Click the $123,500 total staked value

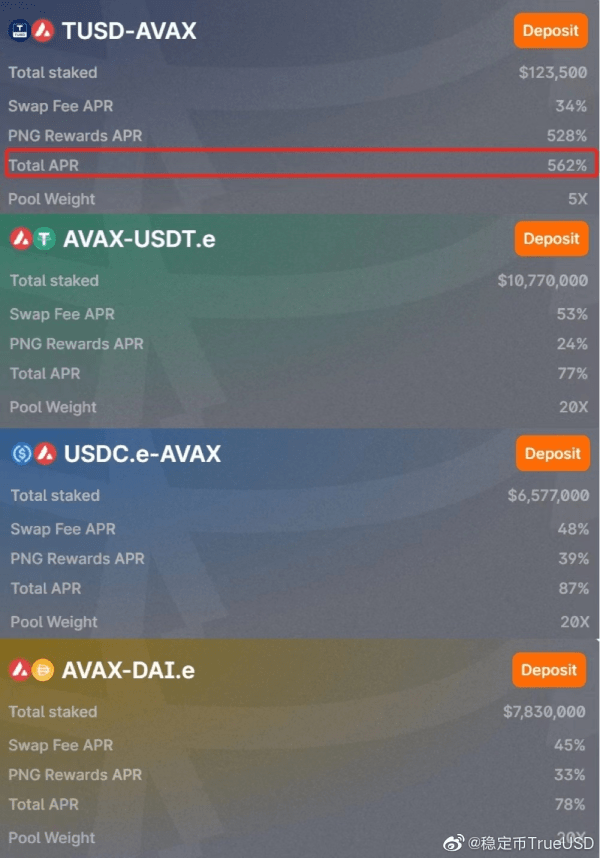553,72
